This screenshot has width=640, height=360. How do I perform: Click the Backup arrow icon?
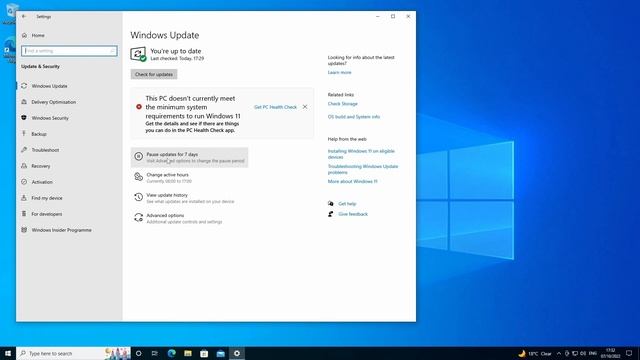(24, 133)
